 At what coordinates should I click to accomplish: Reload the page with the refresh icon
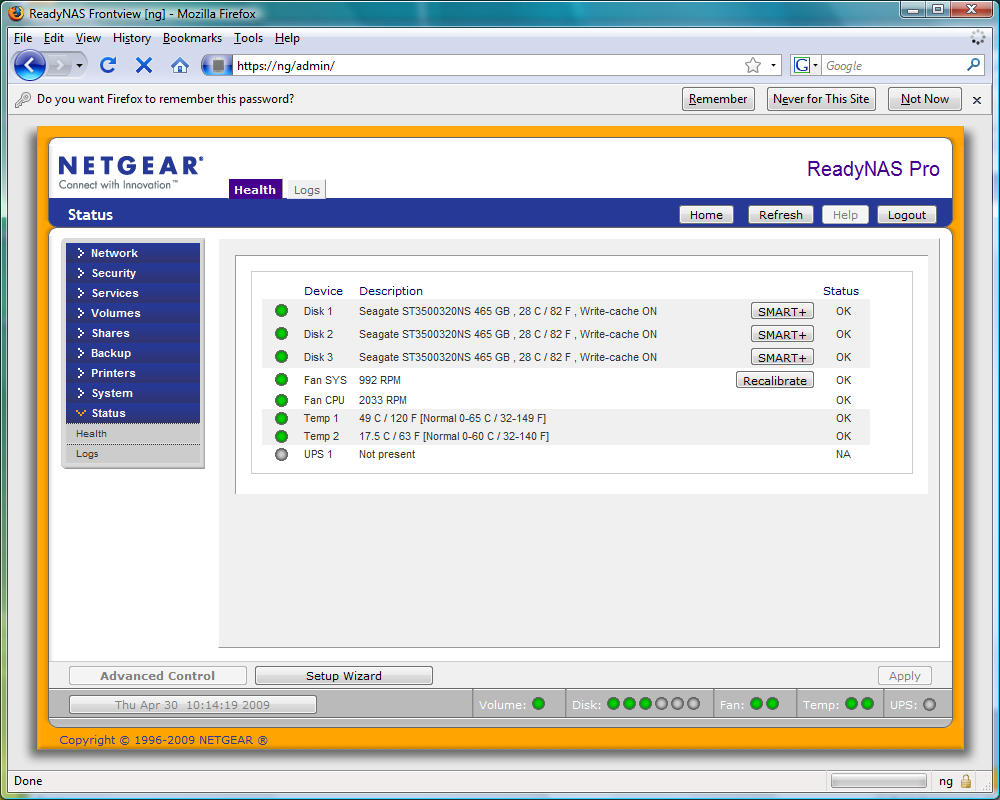[108, 65]
